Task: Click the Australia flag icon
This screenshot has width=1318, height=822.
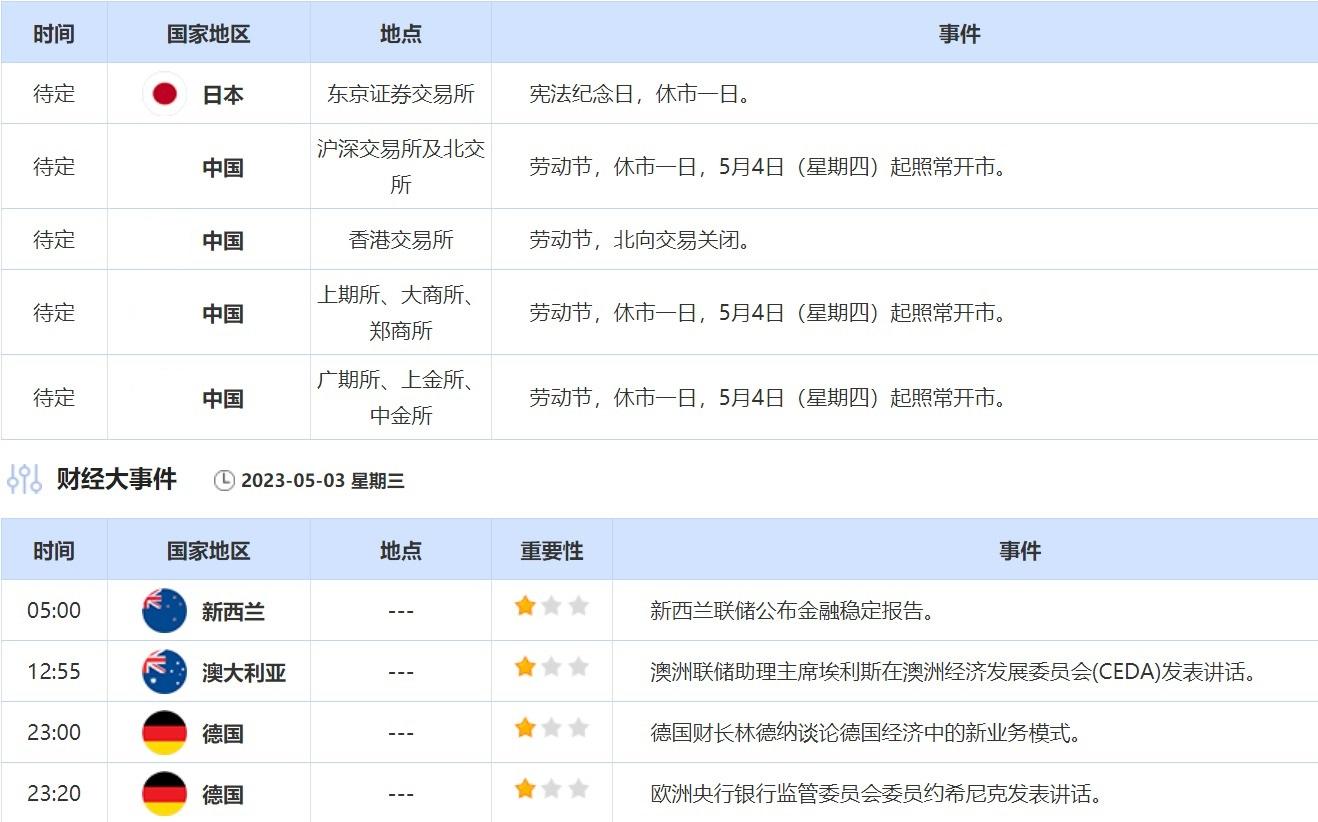Action: click(x=163, y=672)
